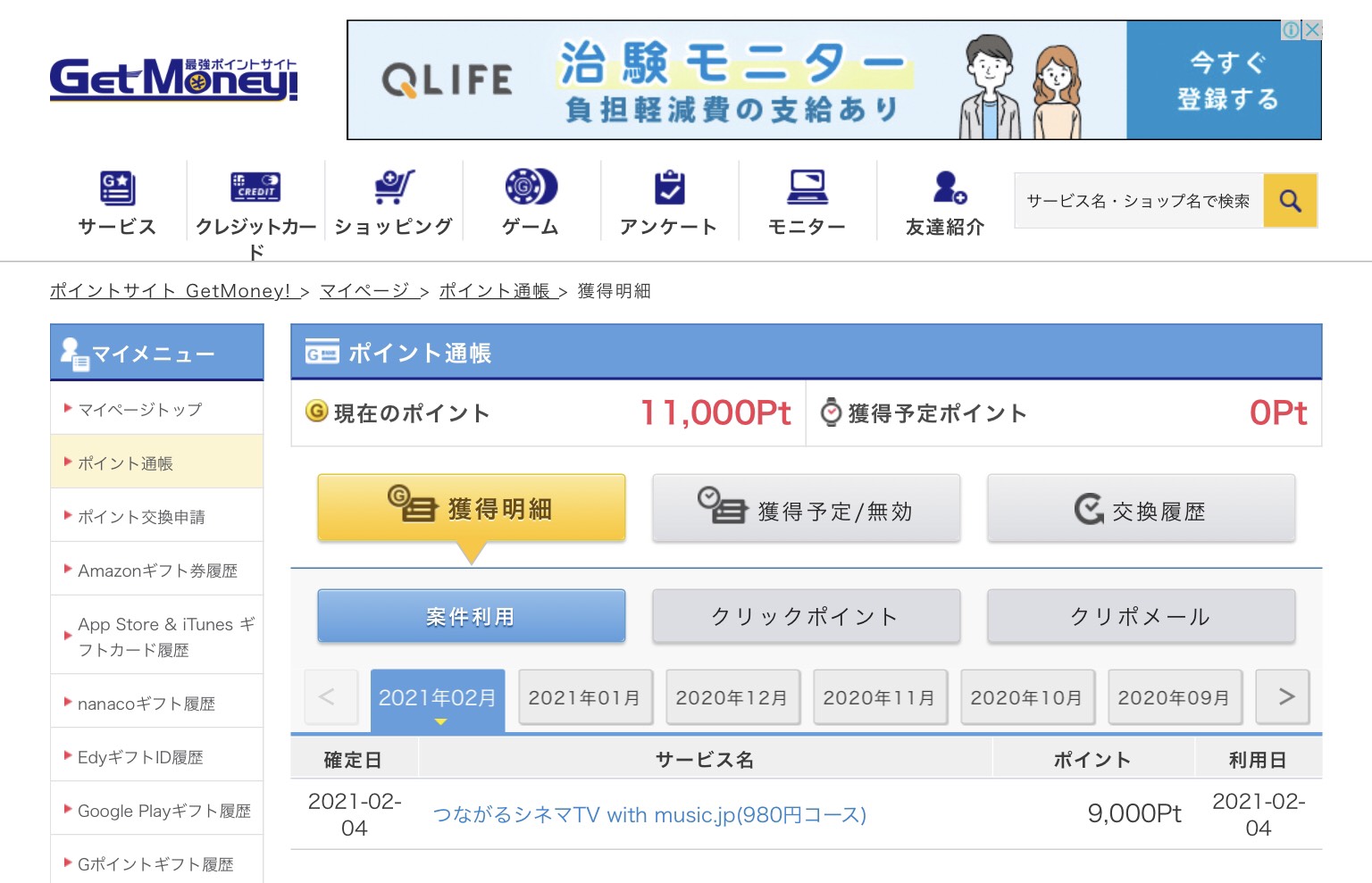The height and width of the screenshot is (883, 1372).
Task: Open the 友達紹介 person icon
Action: click(x=949, y=187)
